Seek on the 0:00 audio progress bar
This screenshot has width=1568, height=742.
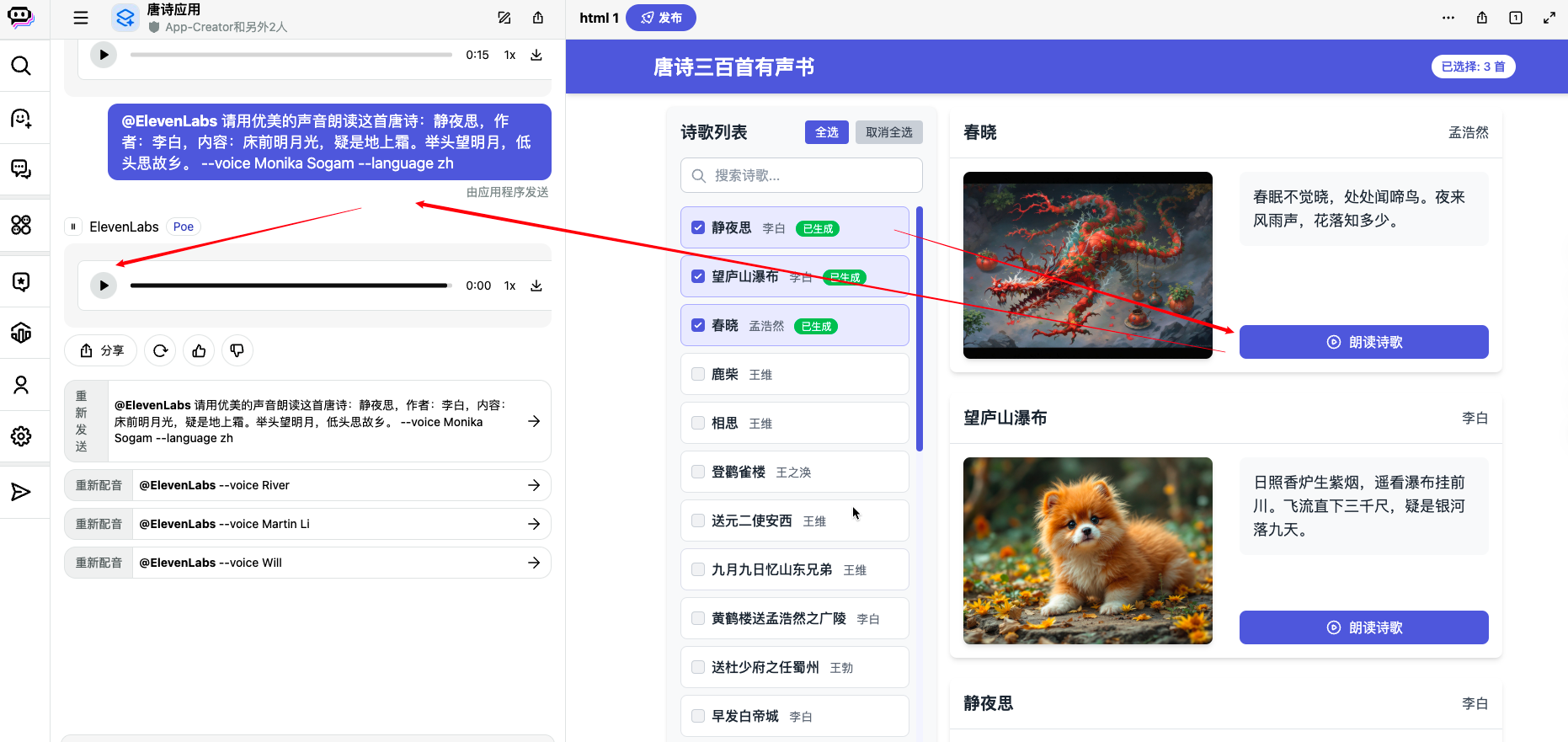291,286
